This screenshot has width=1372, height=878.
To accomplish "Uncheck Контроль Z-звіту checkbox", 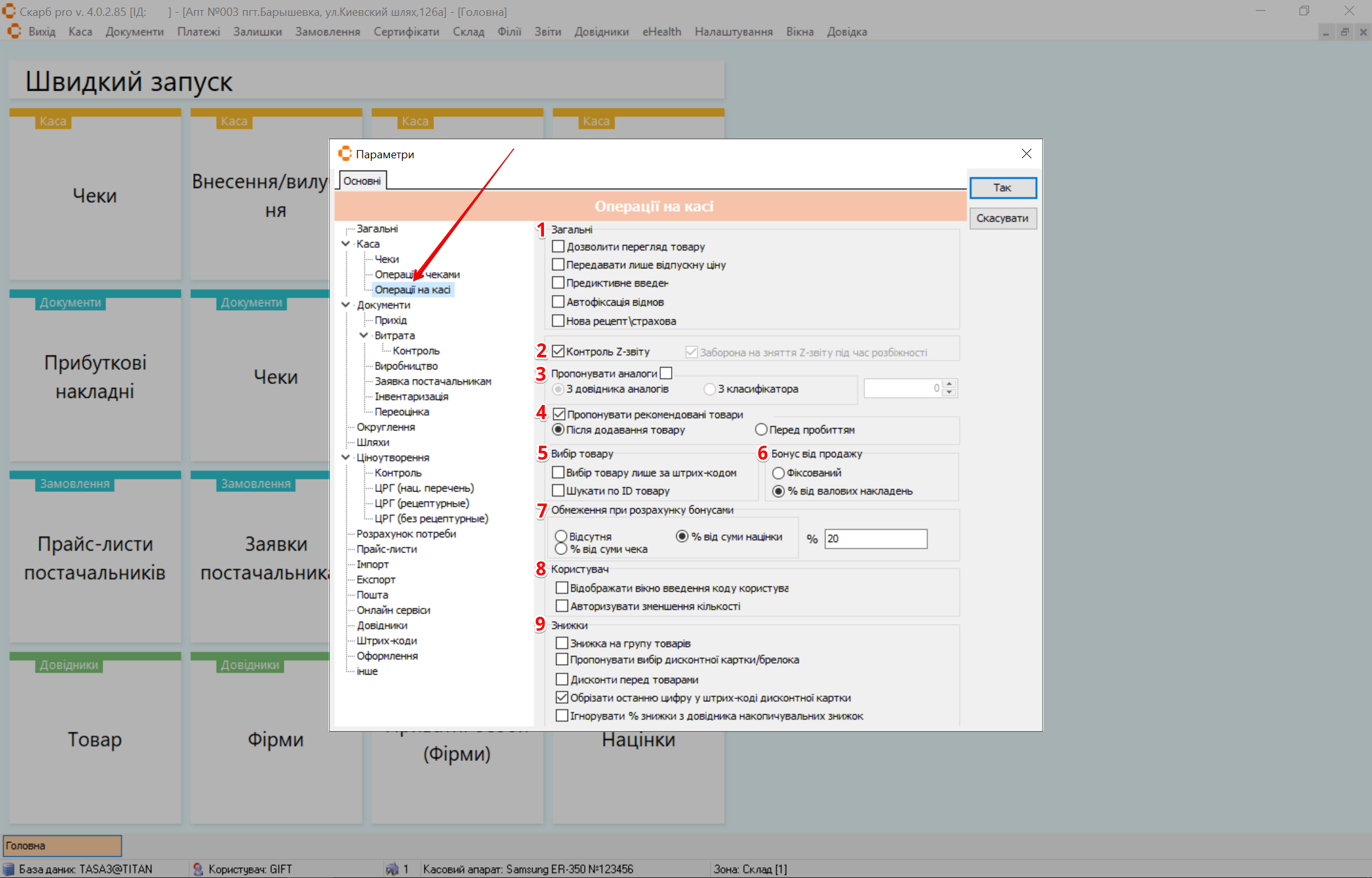I will tap(558, 351).
